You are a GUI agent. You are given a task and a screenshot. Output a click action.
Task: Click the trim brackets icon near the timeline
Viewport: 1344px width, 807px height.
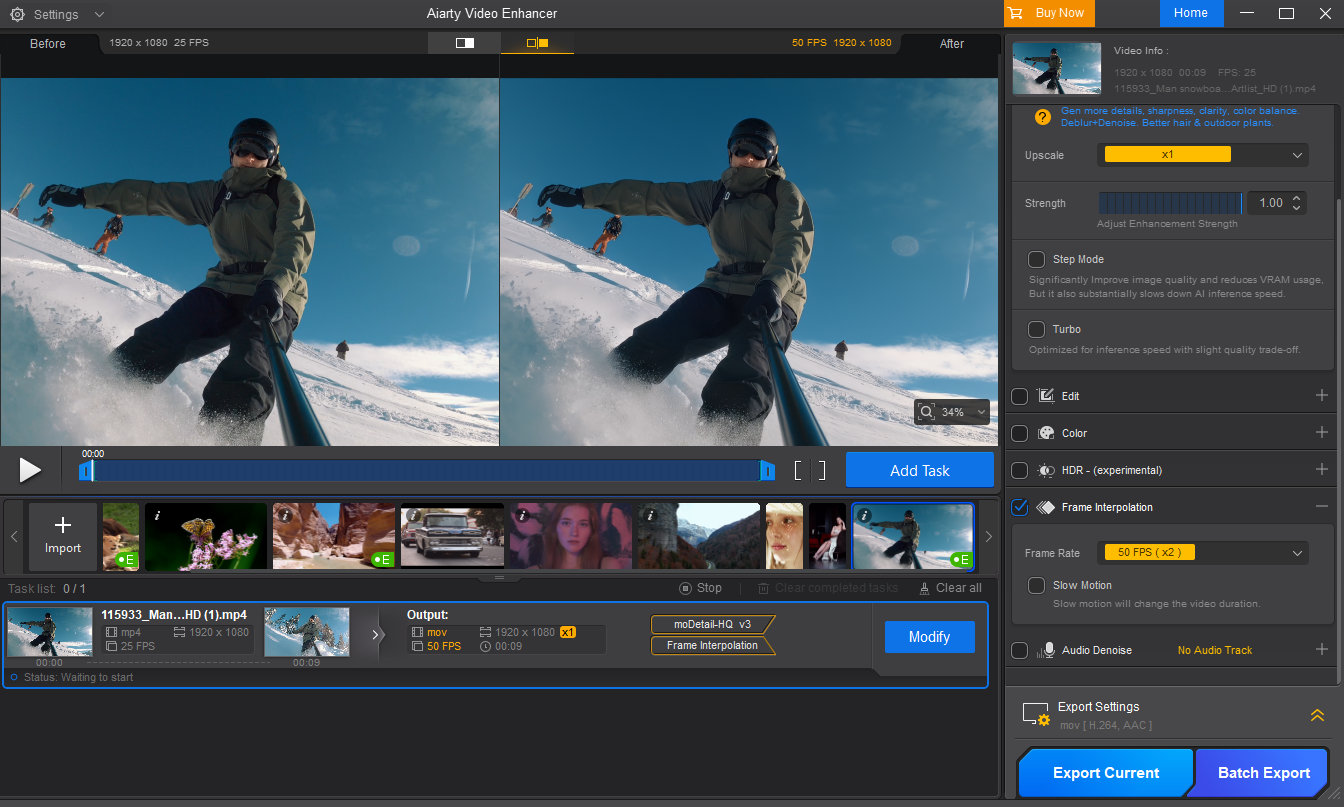810,470
